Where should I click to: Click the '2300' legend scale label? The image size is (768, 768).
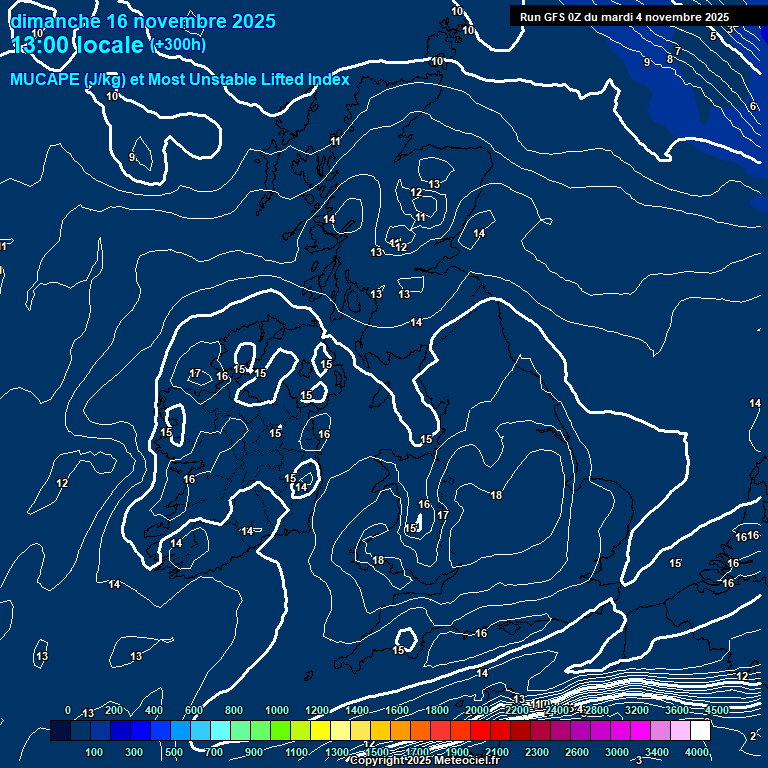(537, 752)
